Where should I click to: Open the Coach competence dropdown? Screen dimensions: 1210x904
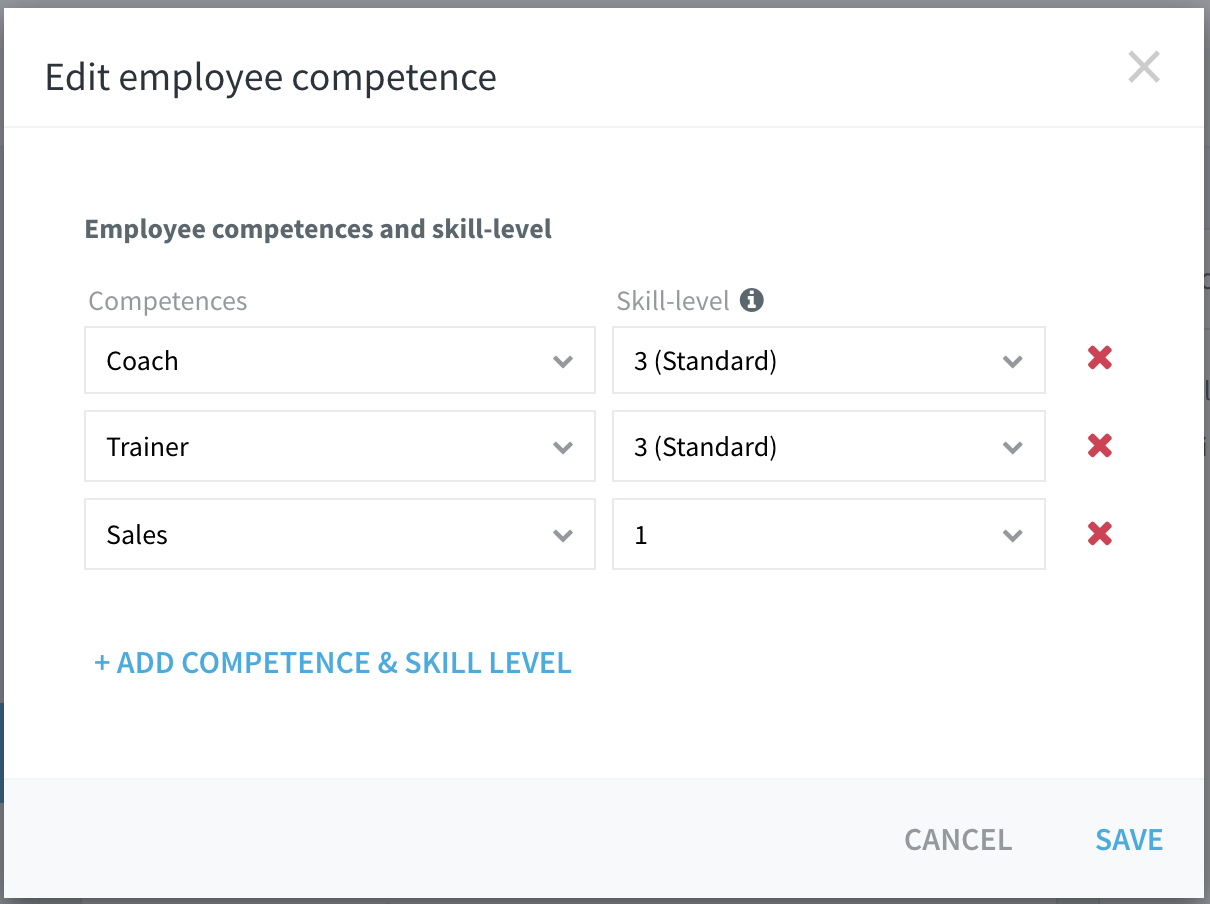pos(340,360)
